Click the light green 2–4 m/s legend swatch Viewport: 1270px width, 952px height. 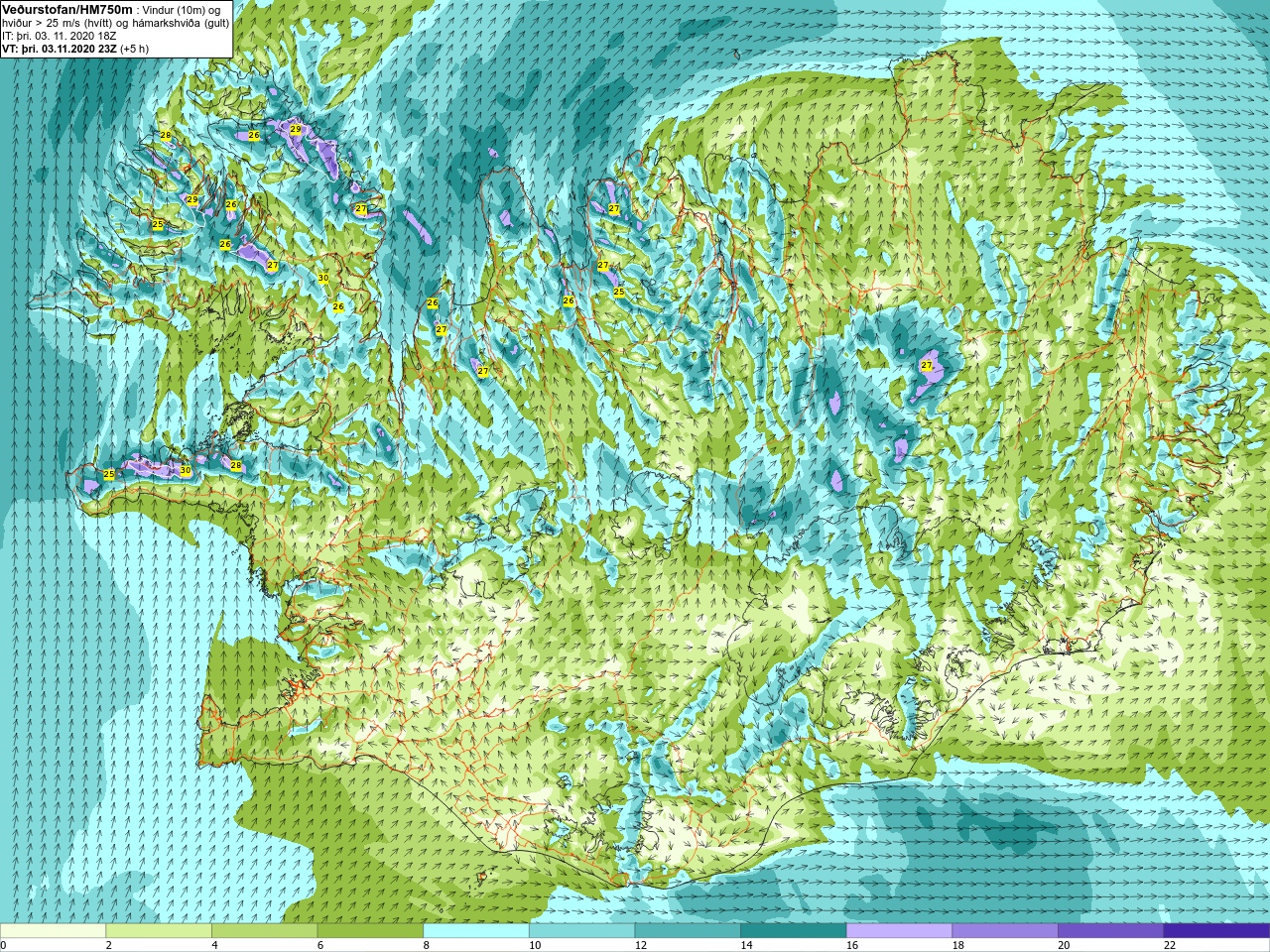[159, 931]
